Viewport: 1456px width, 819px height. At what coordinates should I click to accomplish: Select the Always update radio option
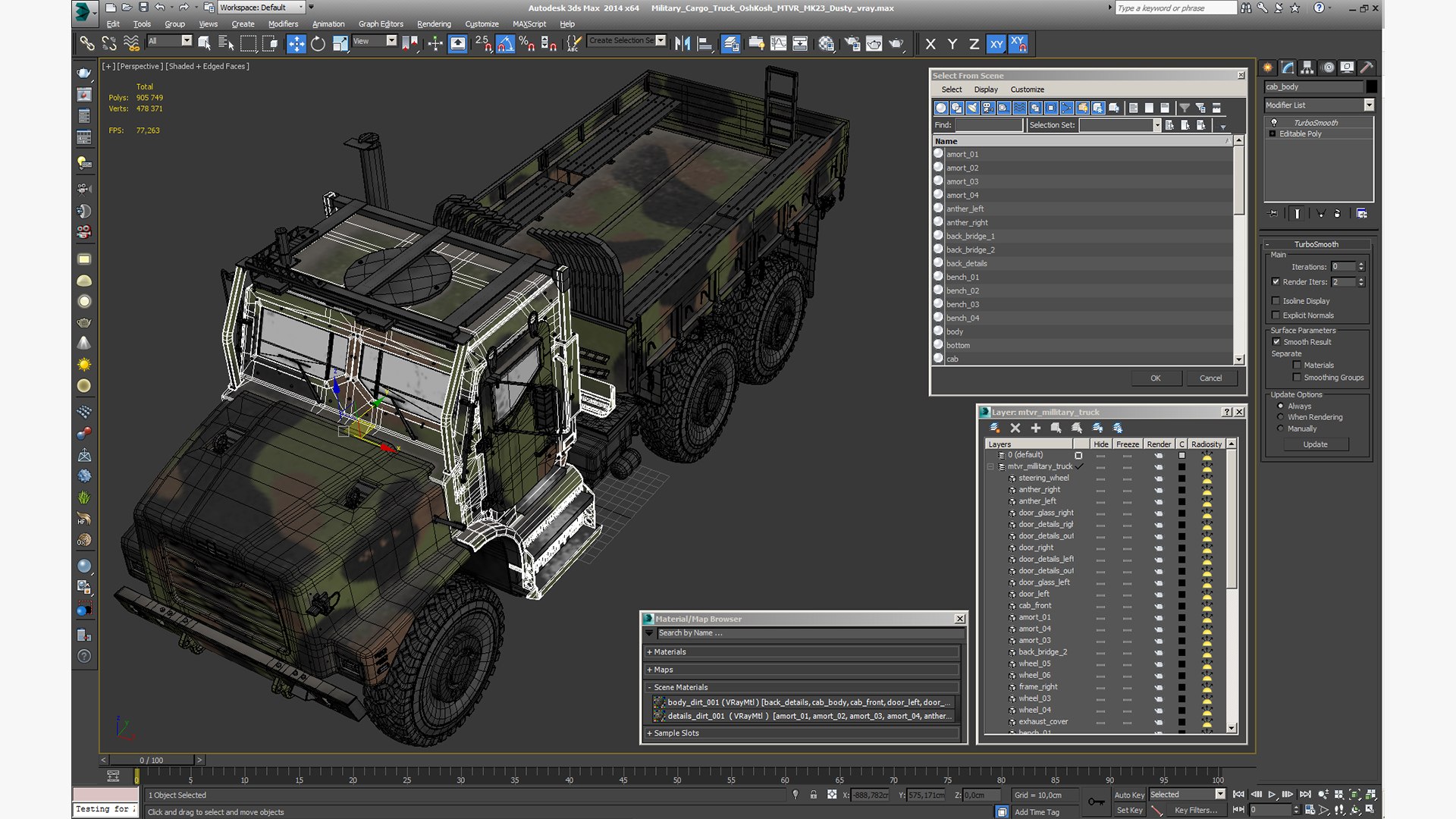pos(1281,406)
